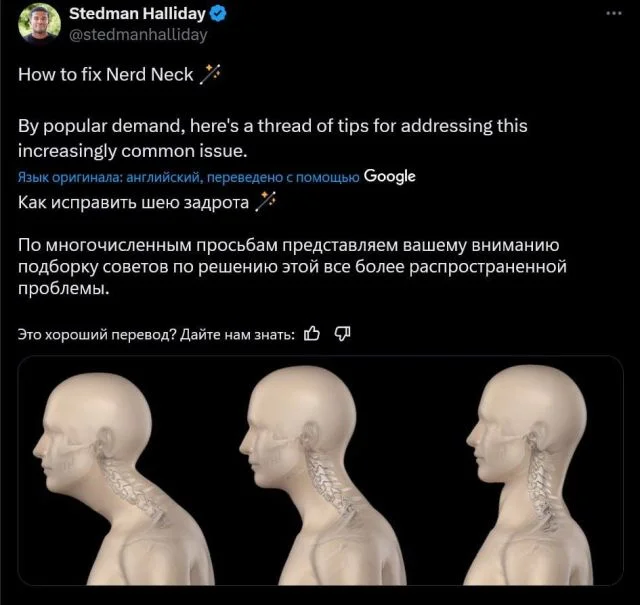
Task: Click the Google logo in translation notice
Action: (389, 176)
